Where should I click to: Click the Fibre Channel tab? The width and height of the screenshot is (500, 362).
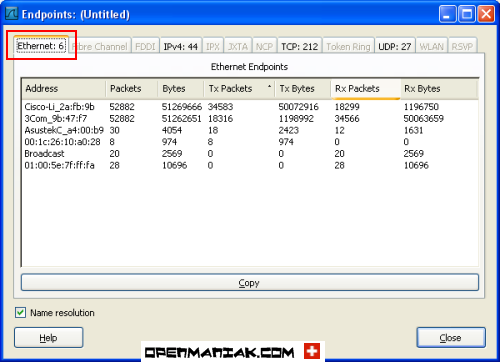pos(100,46)
